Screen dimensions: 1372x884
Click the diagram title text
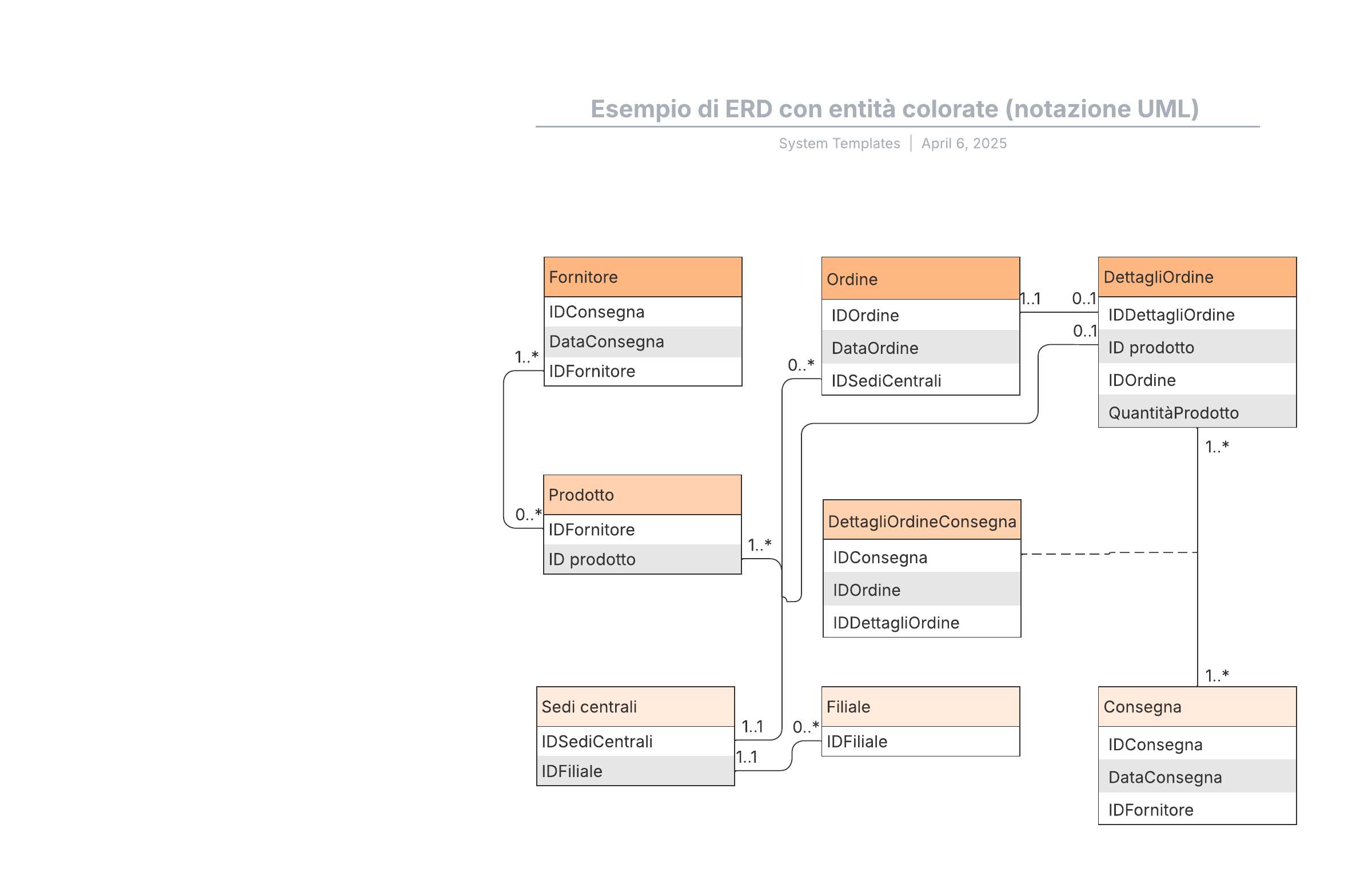coord(894,109)
